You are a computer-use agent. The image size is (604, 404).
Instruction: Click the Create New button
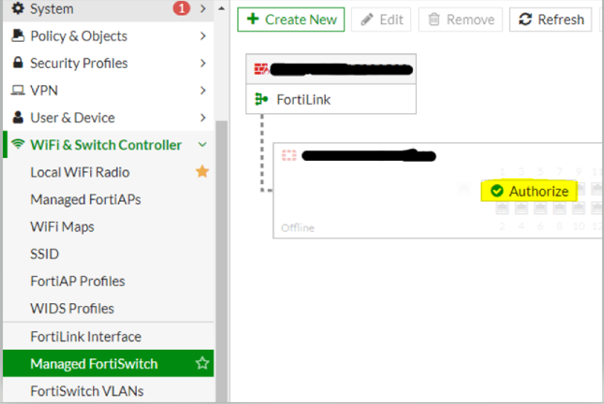tap(291, 20)
